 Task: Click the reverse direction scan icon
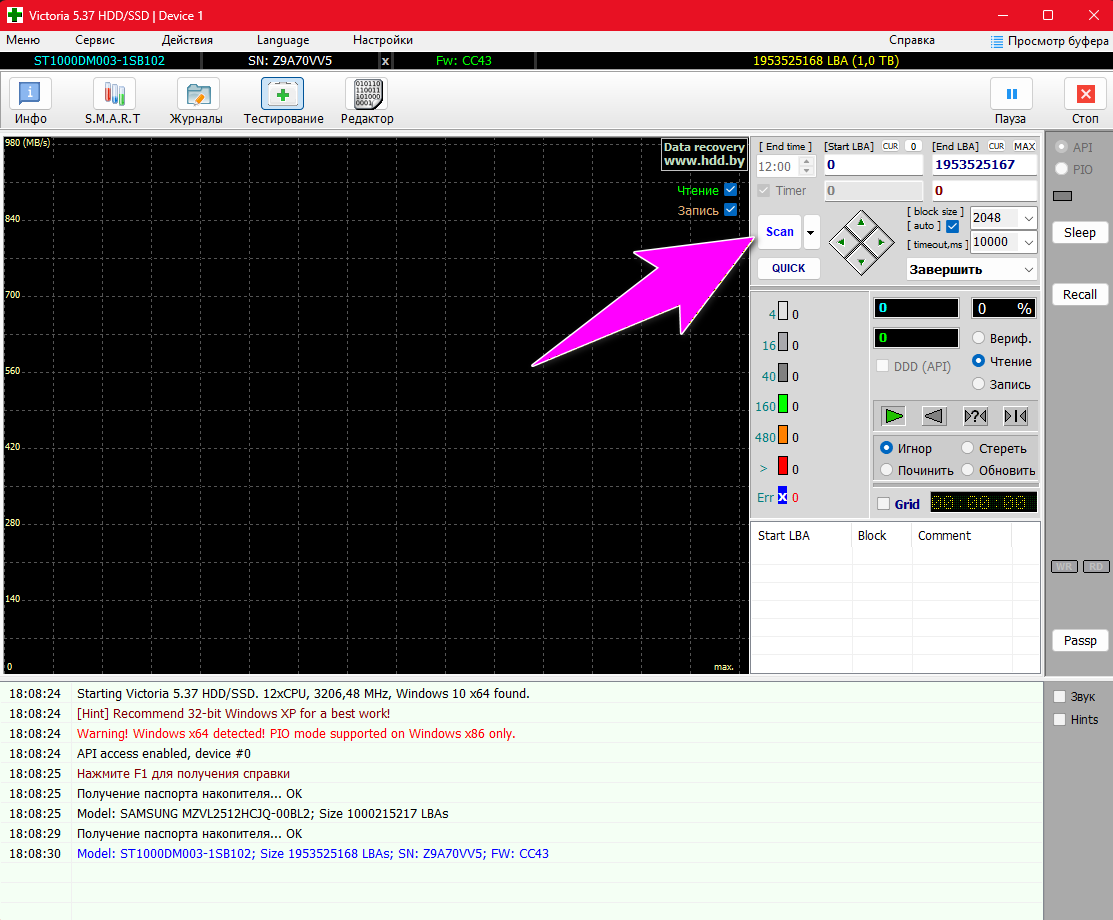pos(934,416)
